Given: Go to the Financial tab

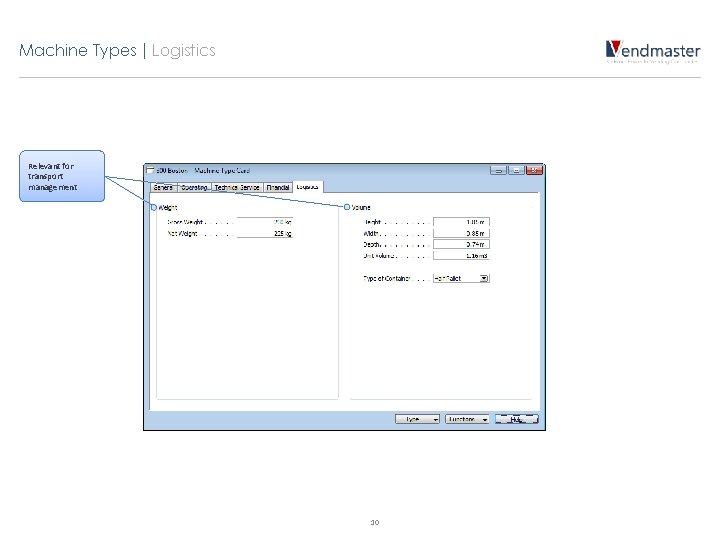Looking at the screenshot, I should point(278,187).
